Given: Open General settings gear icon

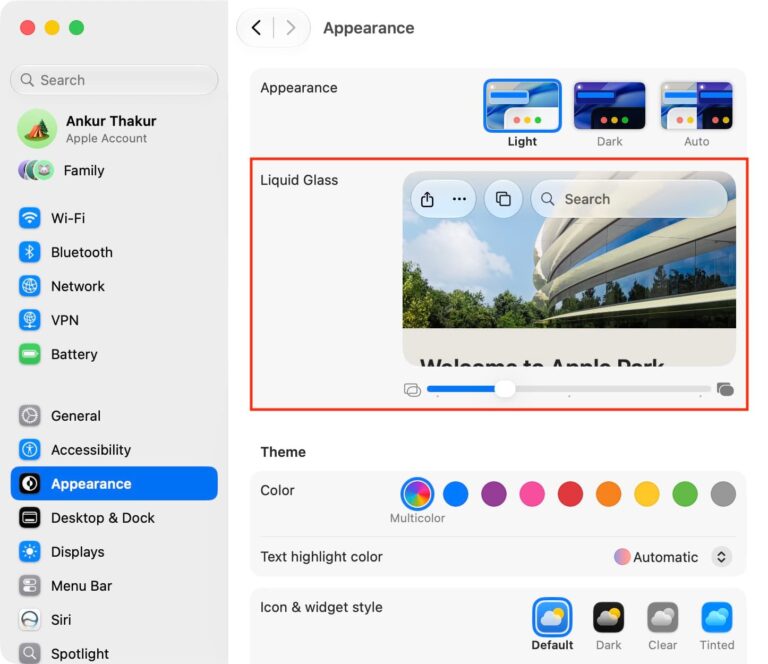Looking at the screenshot, I should pyautogui.click(x=29, y=416).
